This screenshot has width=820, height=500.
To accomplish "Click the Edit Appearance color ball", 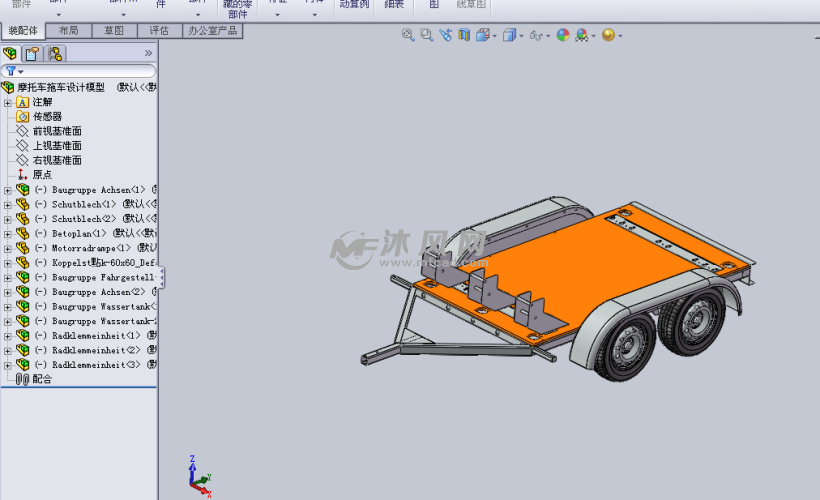I will tap(563, 35).
